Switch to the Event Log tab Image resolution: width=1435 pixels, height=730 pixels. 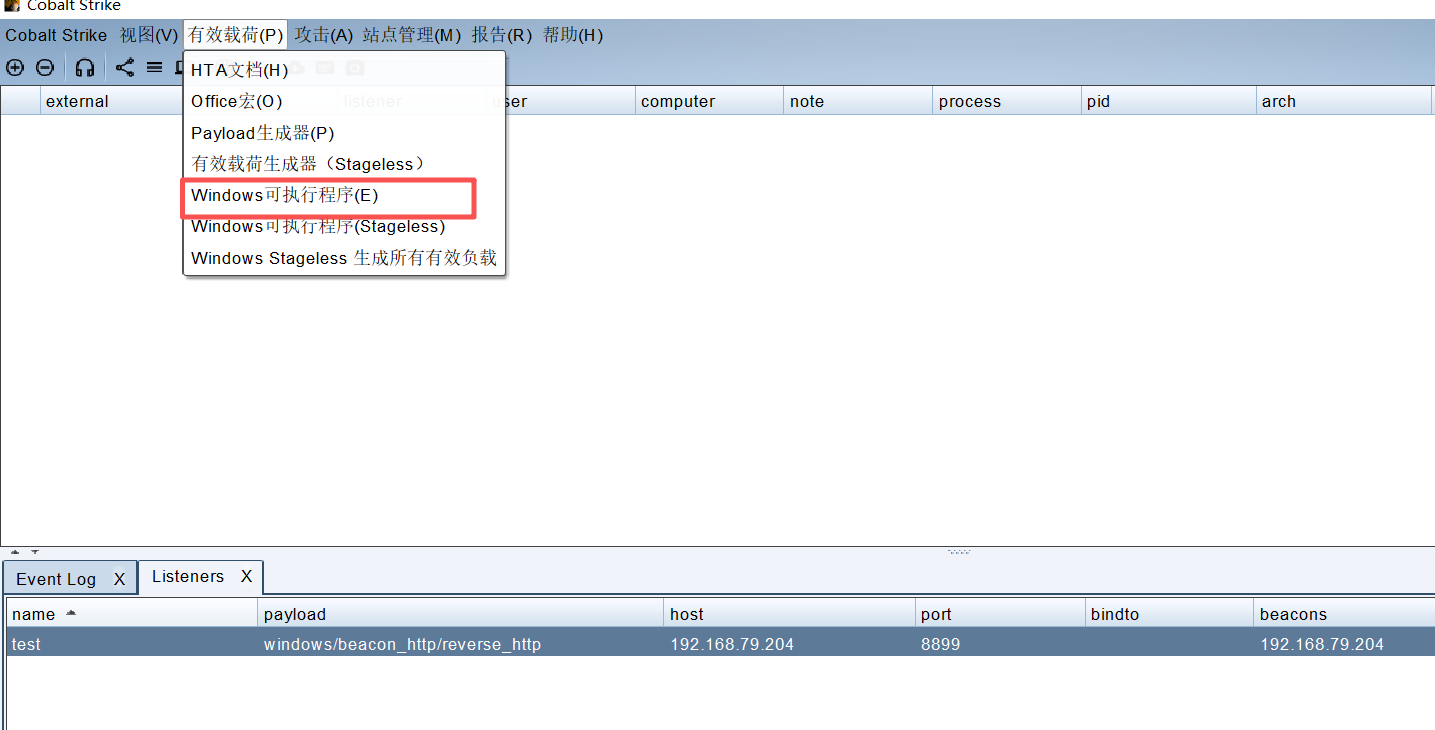pyautogui.click(x=56, y=579)
